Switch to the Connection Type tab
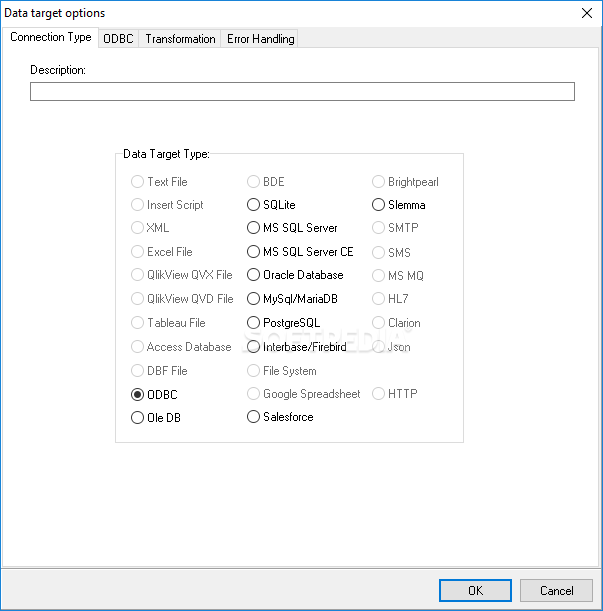Screen dimensions: 603x611 pyautogui.click(x=50, y=37)
